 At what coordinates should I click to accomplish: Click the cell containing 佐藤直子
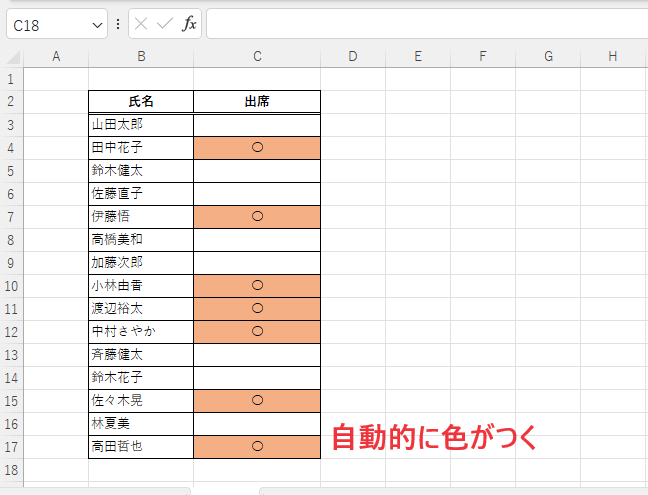click(x=141, y=194)
